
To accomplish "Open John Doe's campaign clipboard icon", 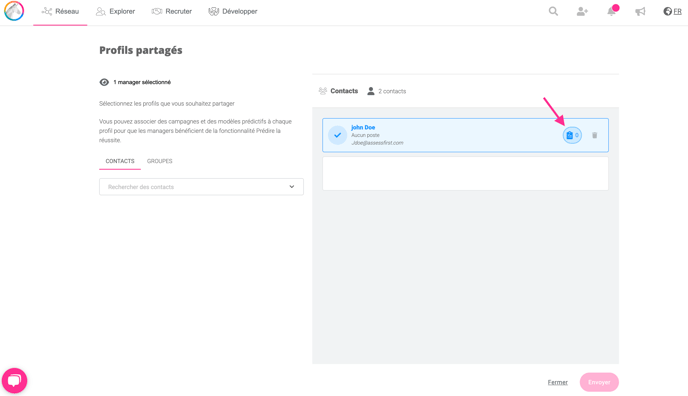I will (x=572, y=135).
